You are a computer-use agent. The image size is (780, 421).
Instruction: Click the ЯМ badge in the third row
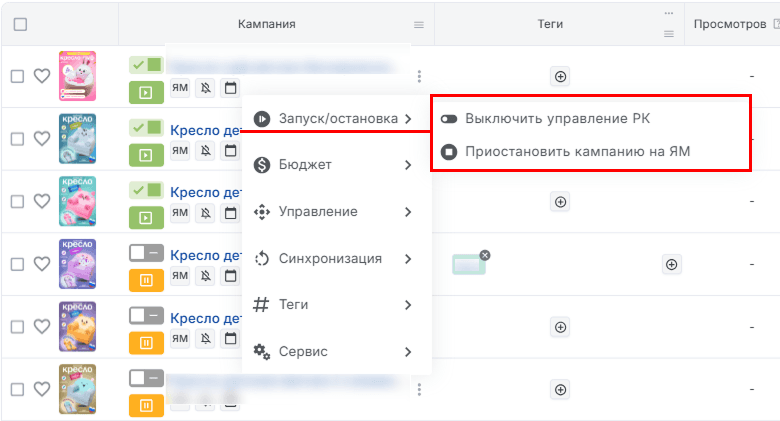(180, 213)
